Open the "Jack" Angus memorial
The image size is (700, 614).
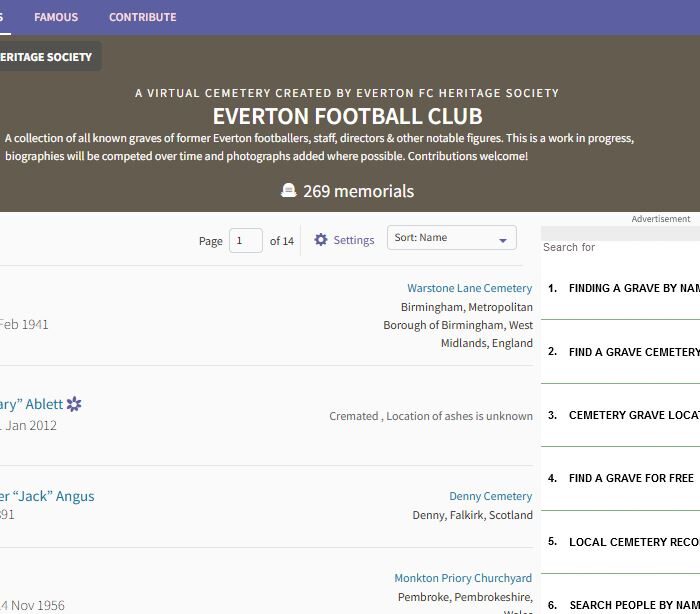click(47, 496)
